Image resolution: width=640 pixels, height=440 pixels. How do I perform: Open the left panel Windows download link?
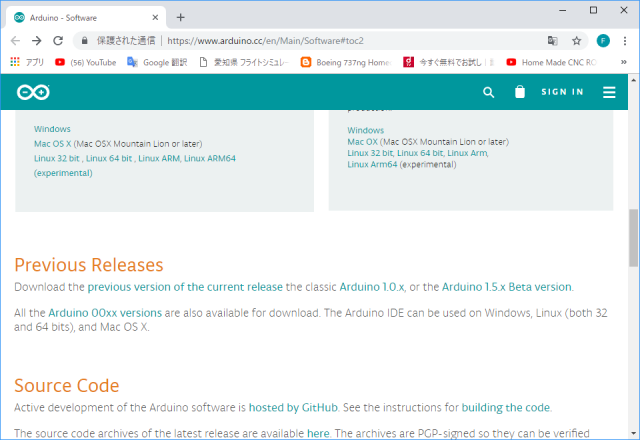(x=52, y=129)
